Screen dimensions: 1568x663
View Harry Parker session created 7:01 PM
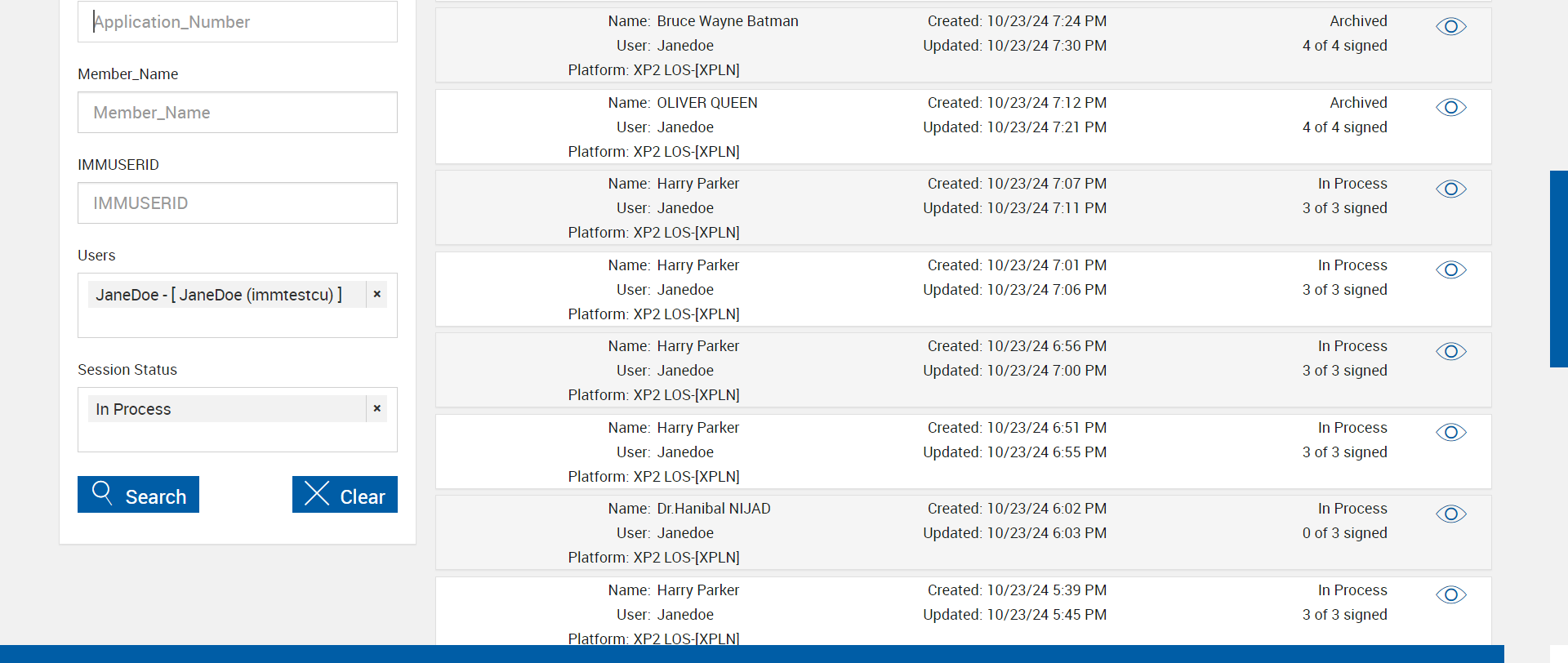pos(1450,270)
